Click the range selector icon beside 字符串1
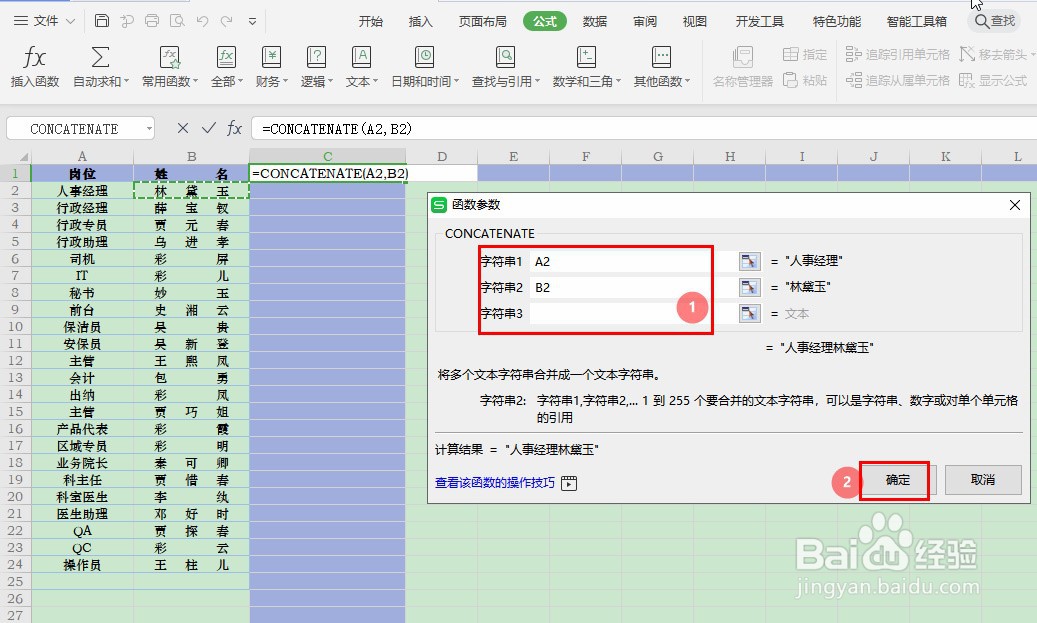 coord(749,261)
